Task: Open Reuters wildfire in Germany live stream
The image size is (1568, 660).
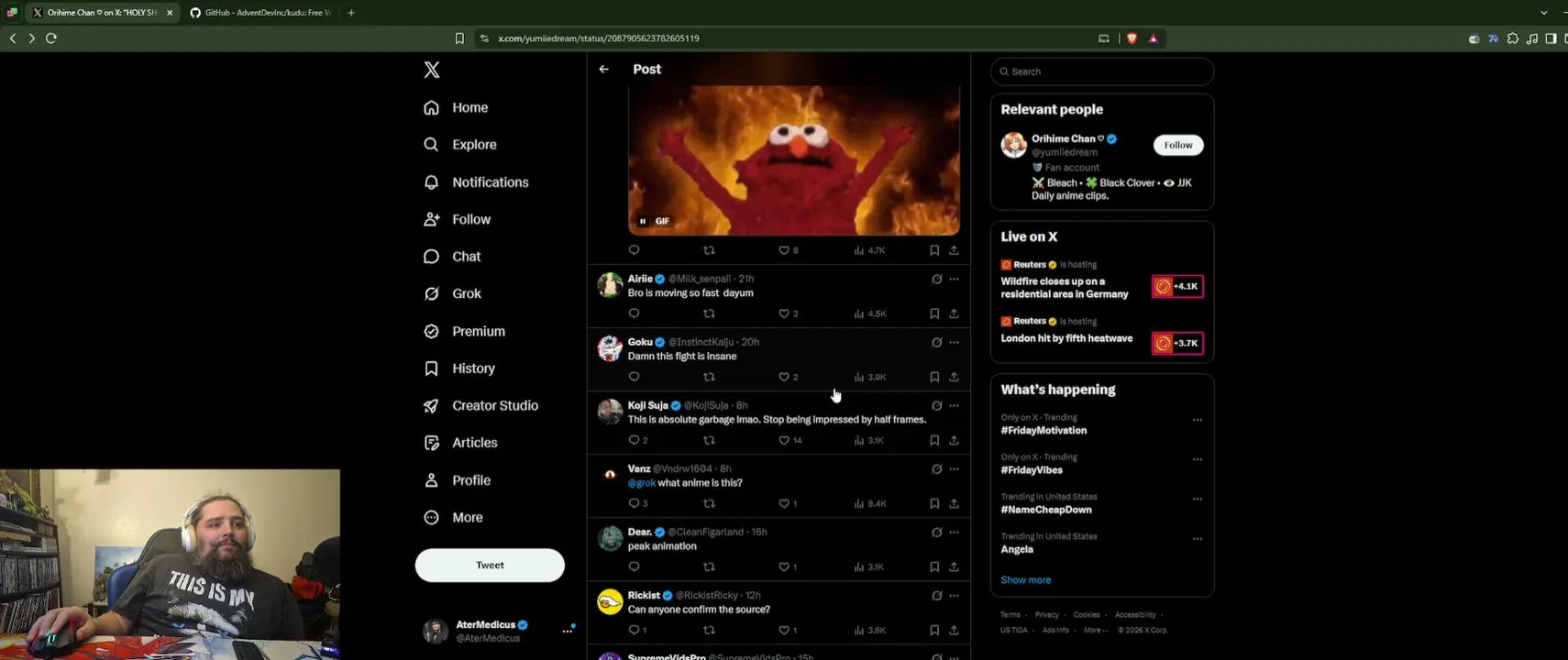Action: (x=1102, y=280)
